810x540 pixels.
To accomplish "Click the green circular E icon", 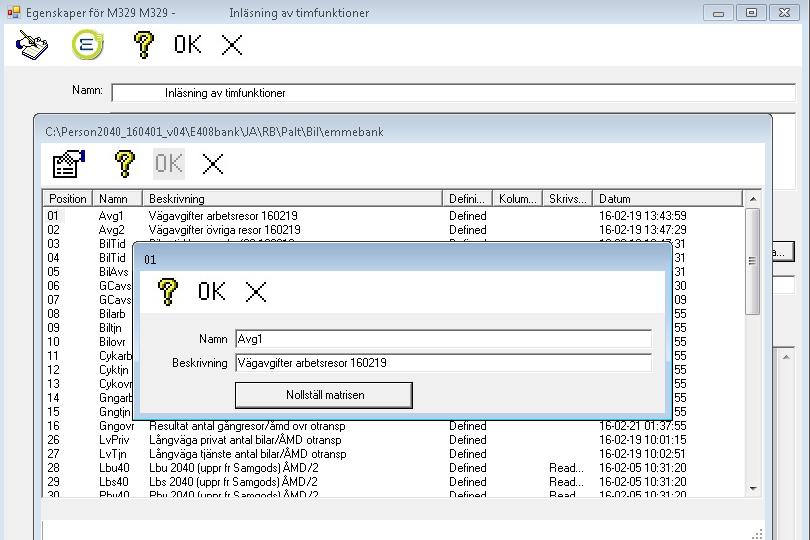I will point(87,45).
